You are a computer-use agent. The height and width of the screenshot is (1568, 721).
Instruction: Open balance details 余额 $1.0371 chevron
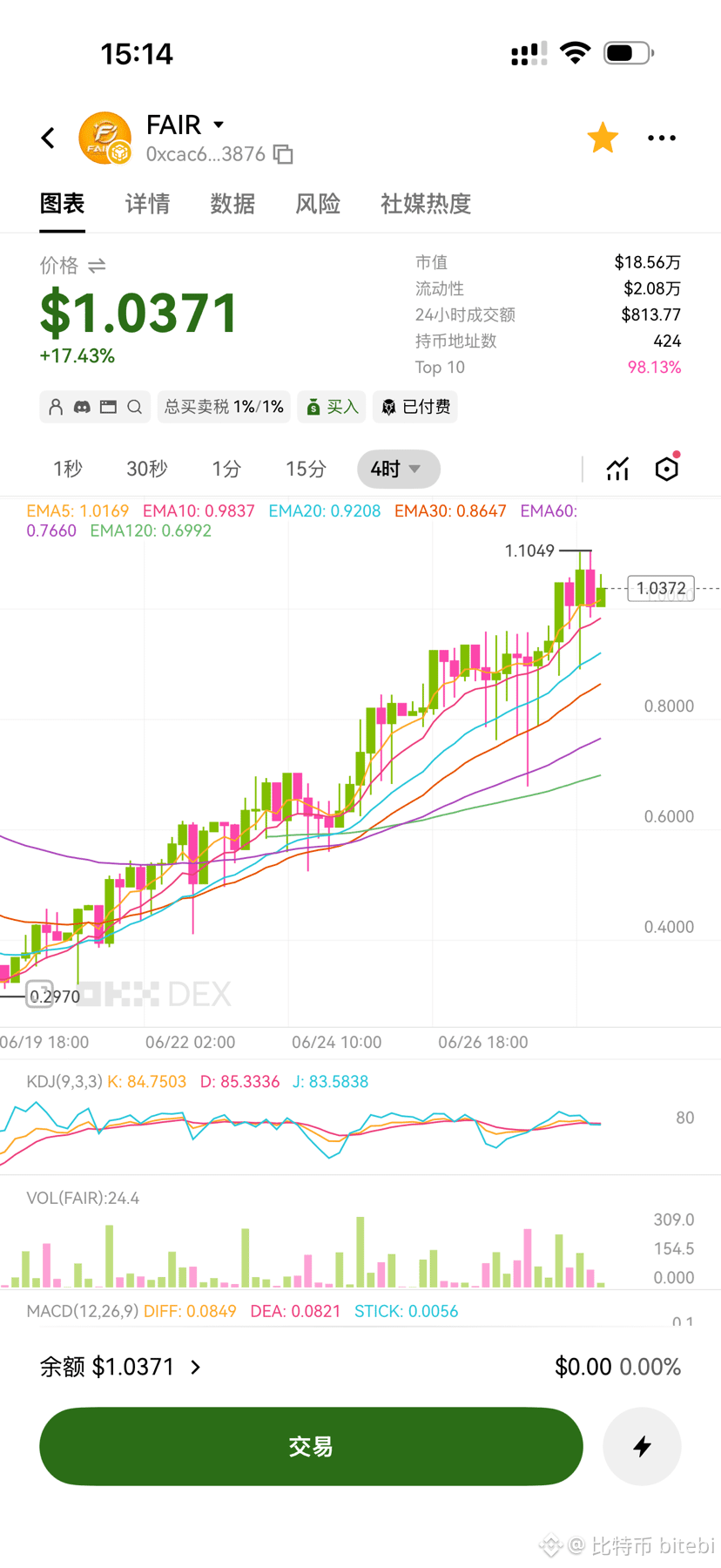click(196, 1368)
